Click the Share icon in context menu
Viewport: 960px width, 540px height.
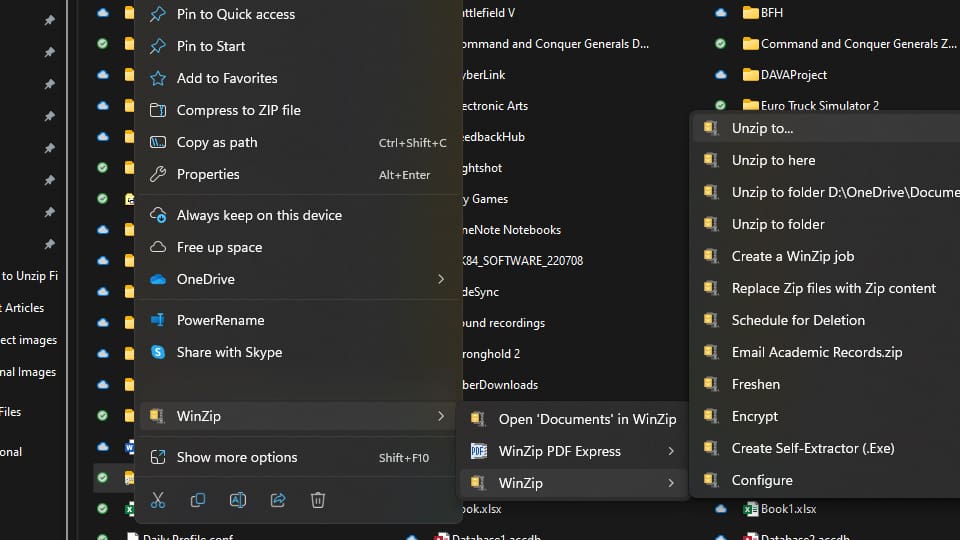[x=278, y=500]
